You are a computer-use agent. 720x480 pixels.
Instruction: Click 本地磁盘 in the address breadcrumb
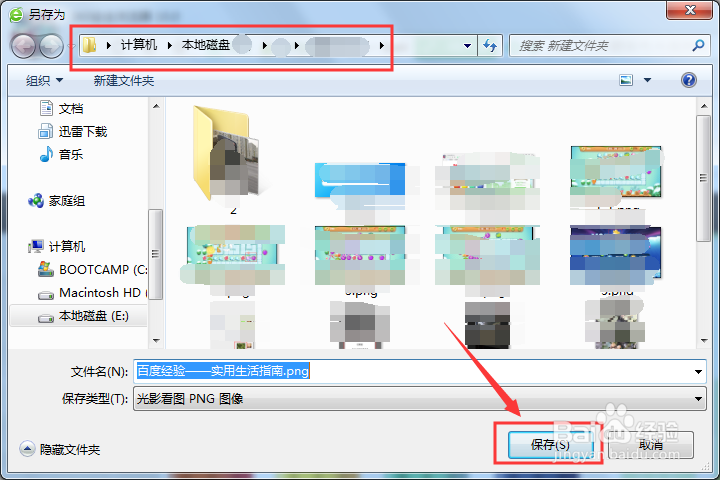pos(206,45)
